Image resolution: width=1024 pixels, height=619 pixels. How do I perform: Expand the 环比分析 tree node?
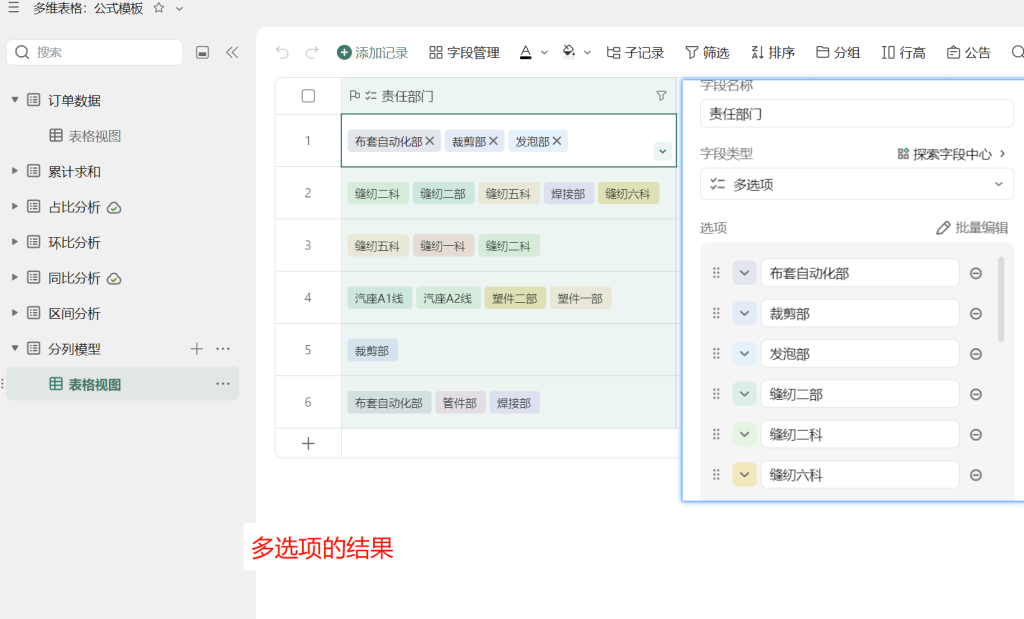(x=14, y=242)
